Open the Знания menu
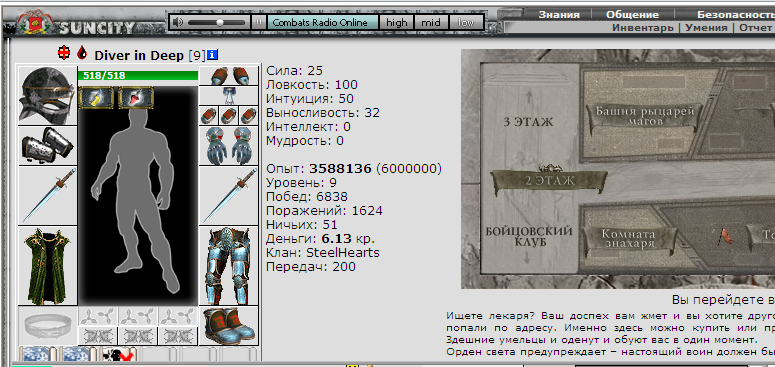 coord(559,14)
